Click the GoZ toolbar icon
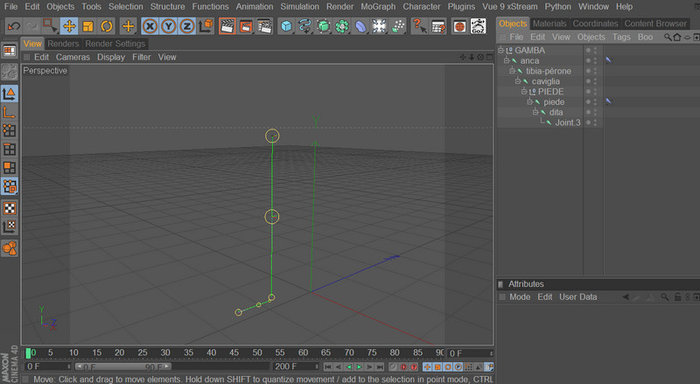 pos(478,26)
